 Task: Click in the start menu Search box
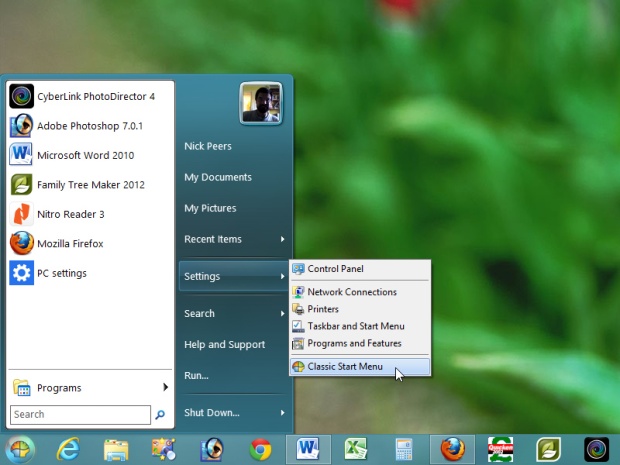(x=81, y=414)
